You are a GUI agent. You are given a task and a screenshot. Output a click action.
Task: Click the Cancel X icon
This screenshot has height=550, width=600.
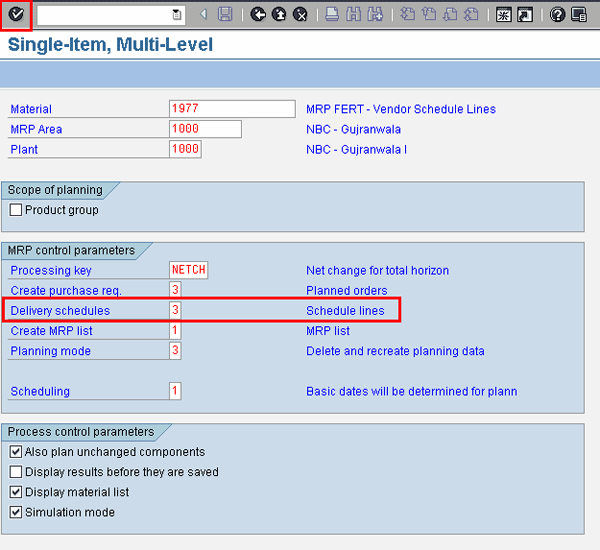[300, 15]
